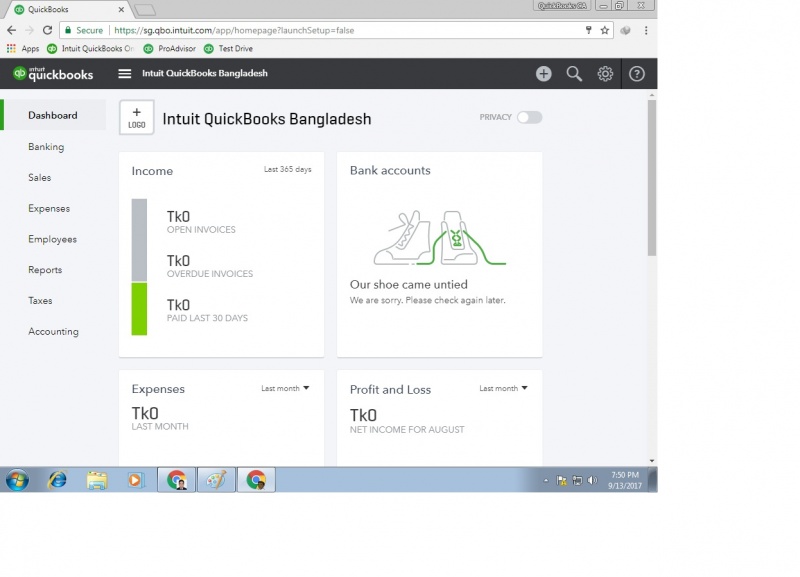Open File Explorer from taskbar
The height and width of the screenshot is (577, 800).
tap(97, 480)
